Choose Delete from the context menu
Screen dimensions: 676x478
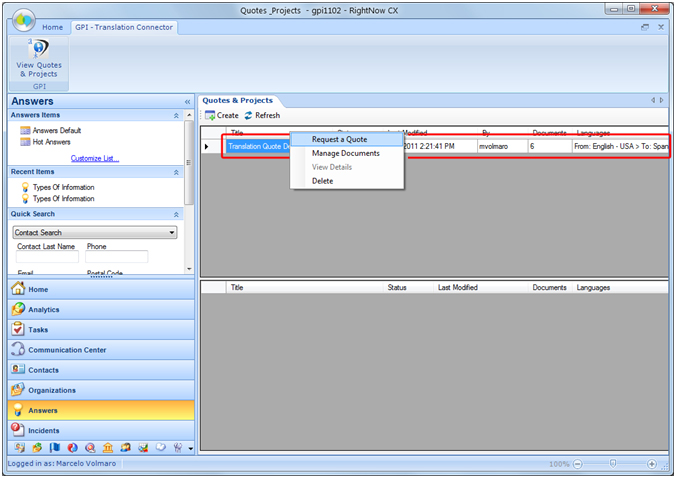click(322, 181)
